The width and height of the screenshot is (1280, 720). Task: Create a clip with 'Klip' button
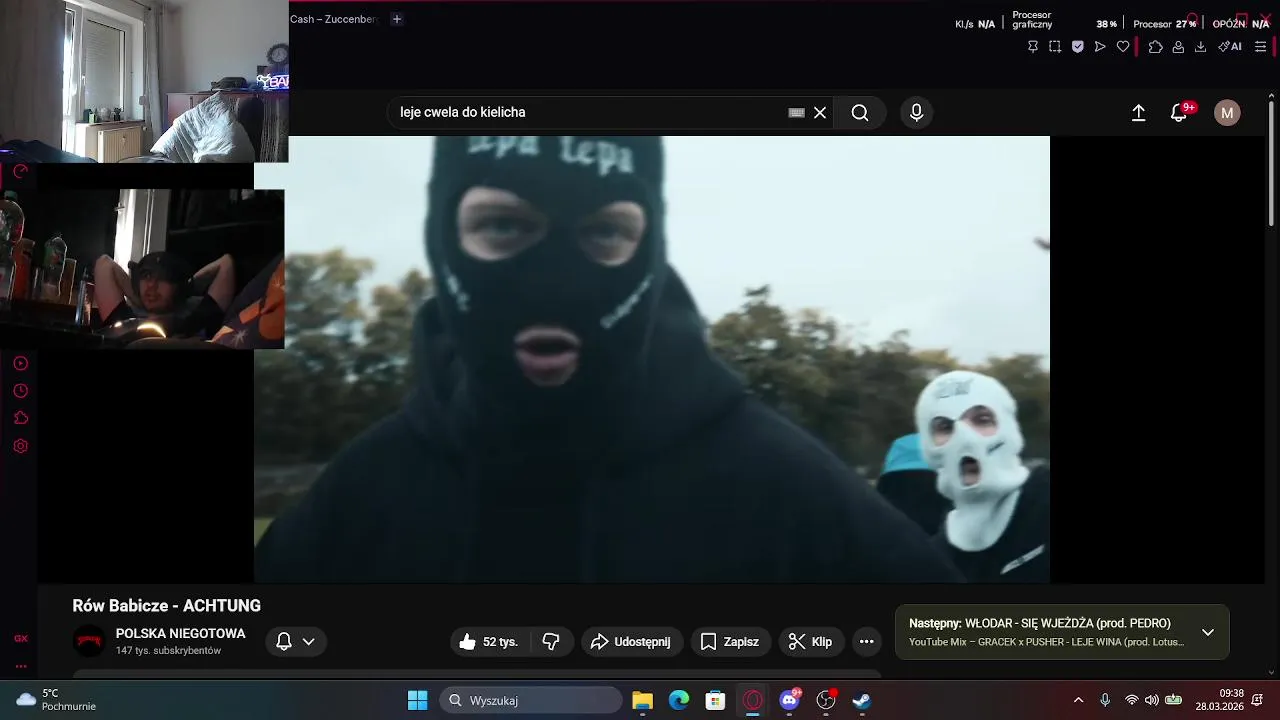(x=811, y=642)
